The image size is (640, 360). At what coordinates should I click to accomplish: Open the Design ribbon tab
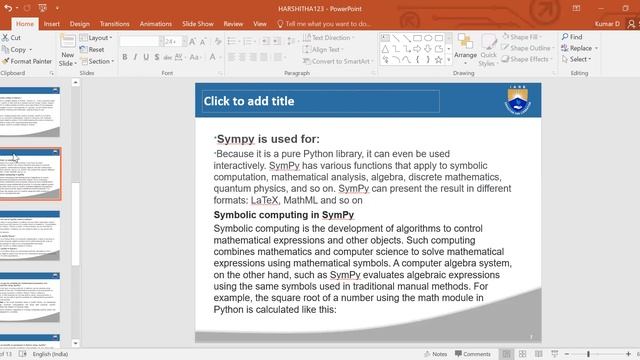click(80, 24)
